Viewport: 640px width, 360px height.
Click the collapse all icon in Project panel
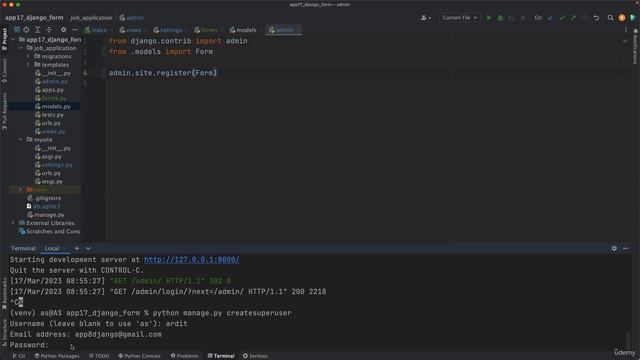(49, 30)
